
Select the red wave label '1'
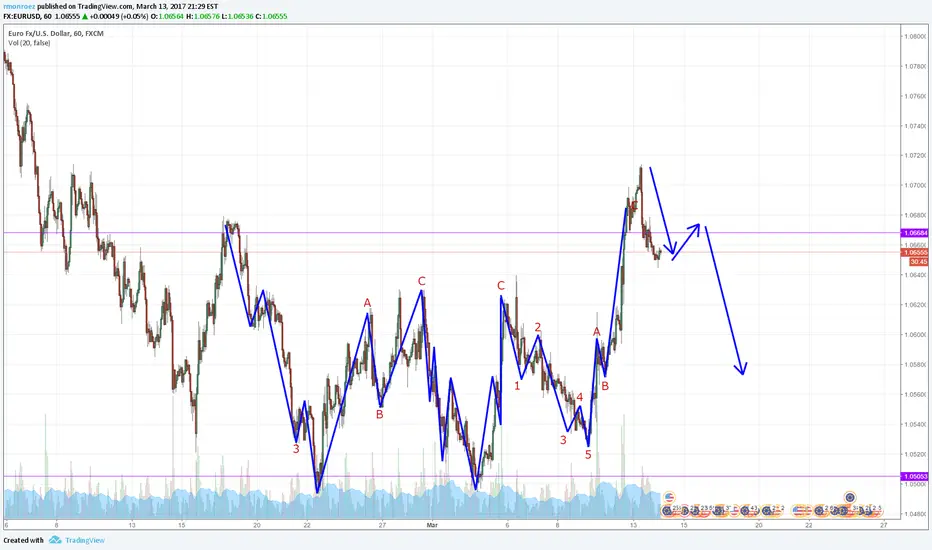point(517,386)
